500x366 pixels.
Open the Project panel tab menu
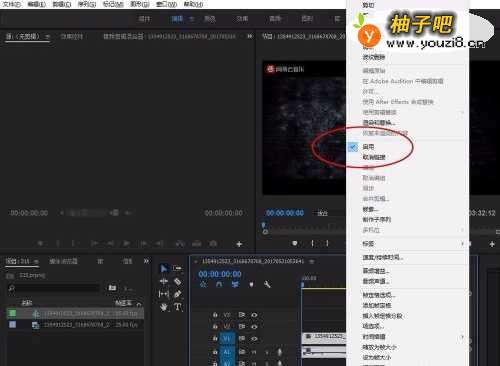(36, 262)
